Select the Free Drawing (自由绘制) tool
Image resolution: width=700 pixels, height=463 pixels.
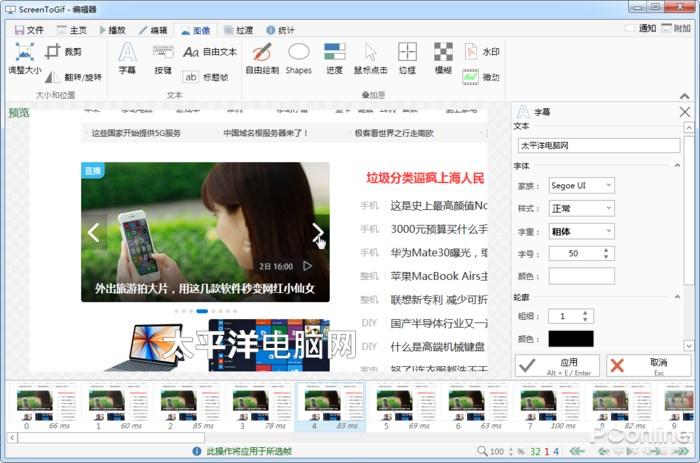(262, 58)
